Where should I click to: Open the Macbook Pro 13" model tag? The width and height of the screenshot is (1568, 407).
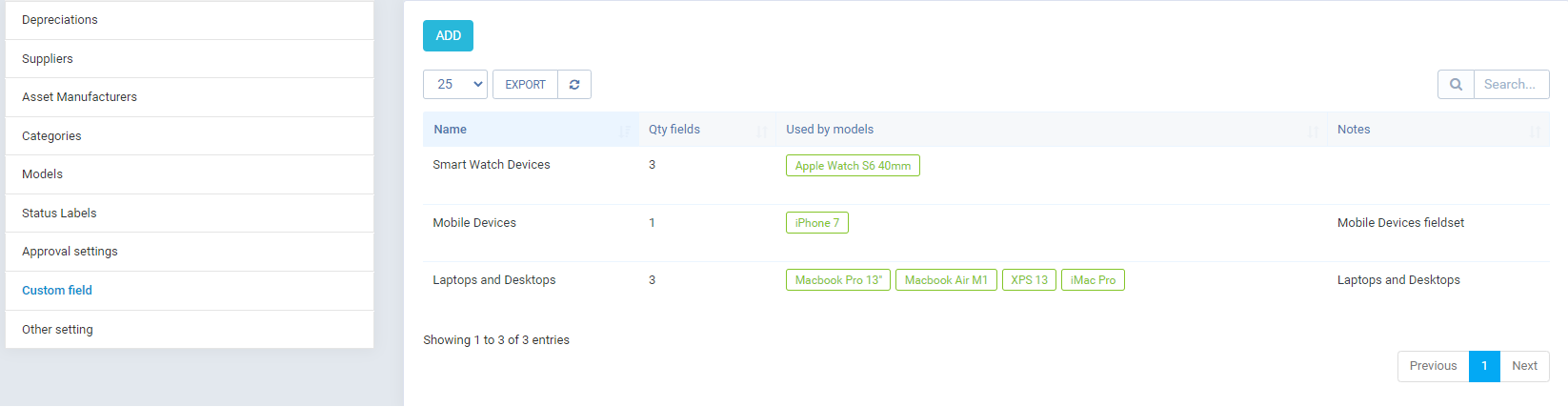[x=838, y=280]
